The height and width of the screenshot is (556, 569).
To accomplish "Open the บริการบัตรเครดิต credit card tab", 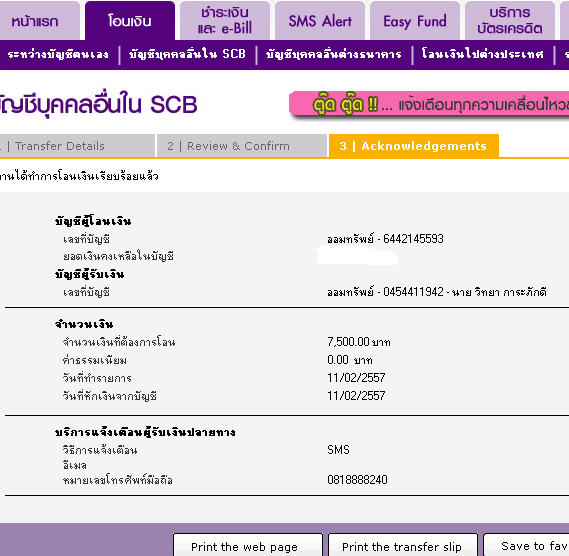I will (510, 21).
